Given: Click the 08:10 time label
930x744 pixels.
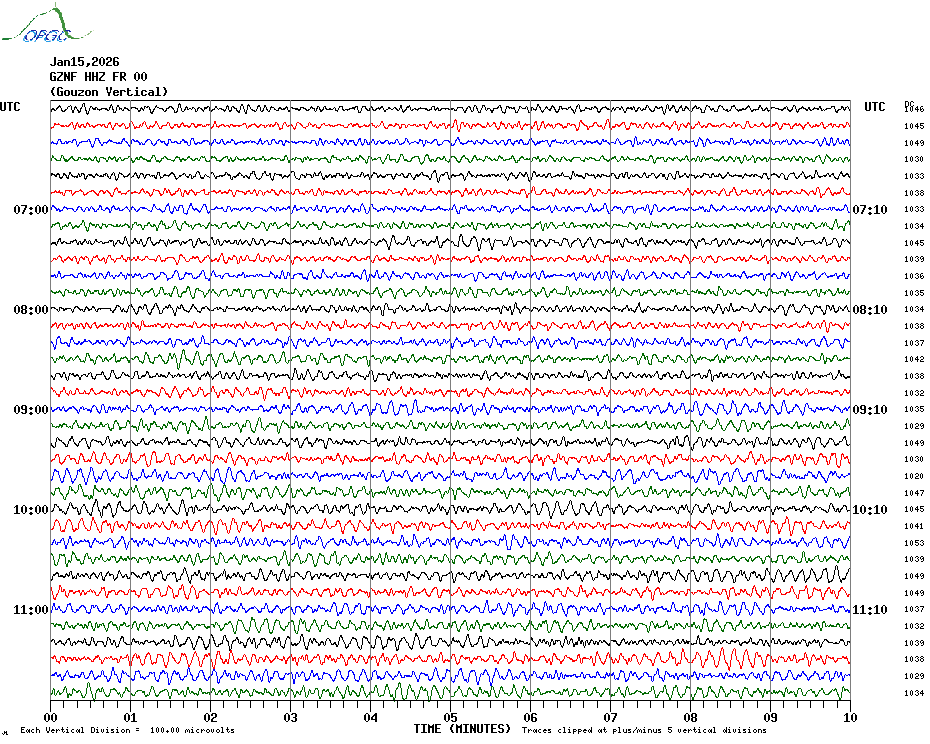Looking at the screenshot, I should coord(870,310).
